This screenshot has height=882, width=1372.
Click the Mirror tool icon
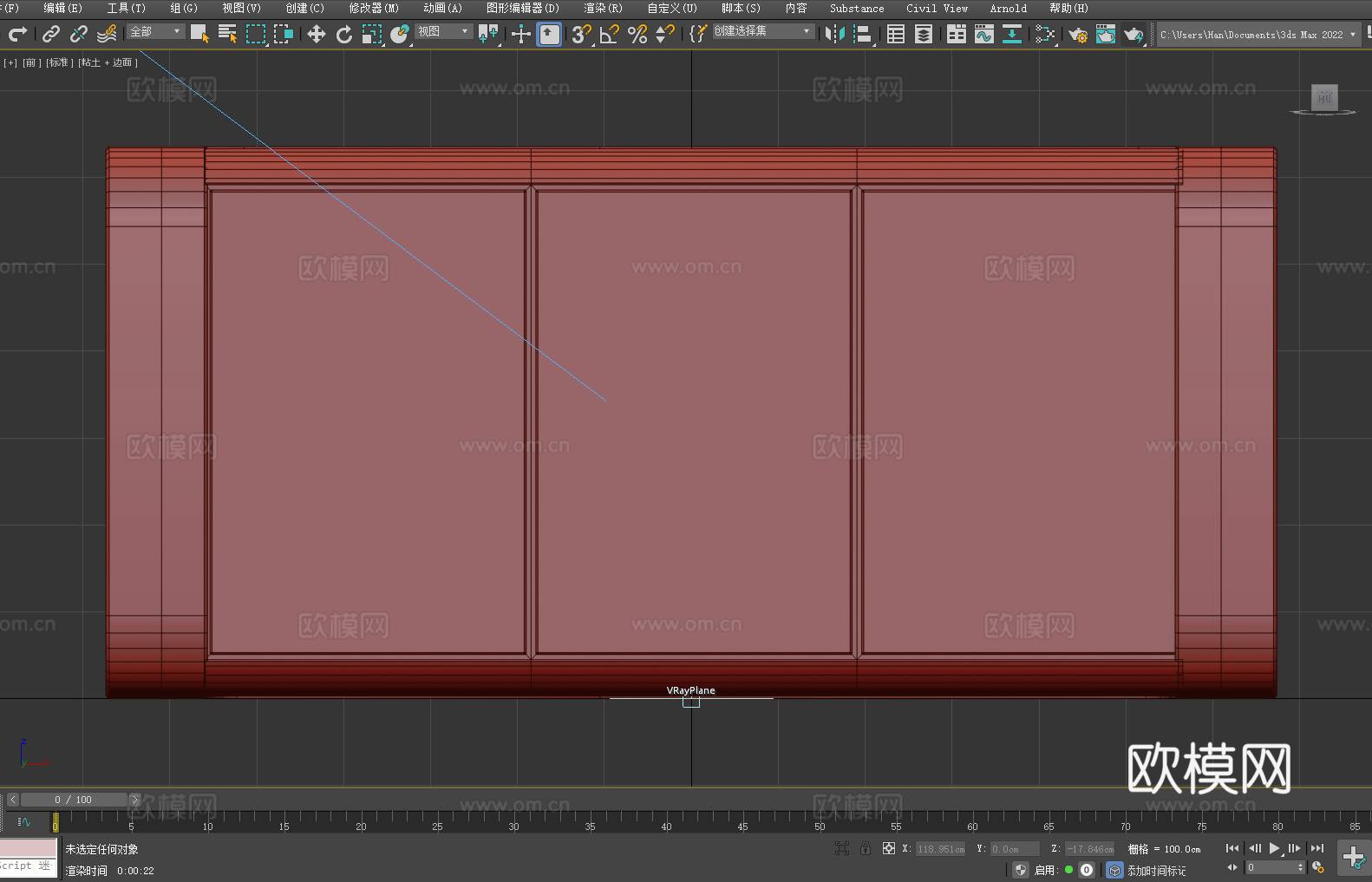click(x=835, y=34)
